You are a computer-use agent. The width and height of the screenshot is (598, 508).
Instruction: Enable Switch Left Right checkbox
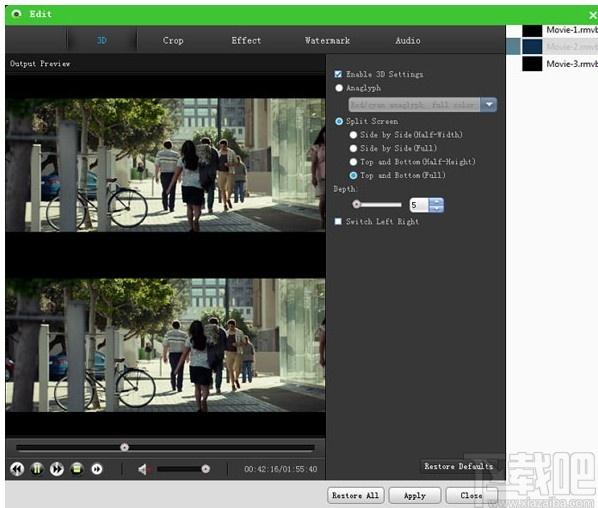(x=338, y=221)
